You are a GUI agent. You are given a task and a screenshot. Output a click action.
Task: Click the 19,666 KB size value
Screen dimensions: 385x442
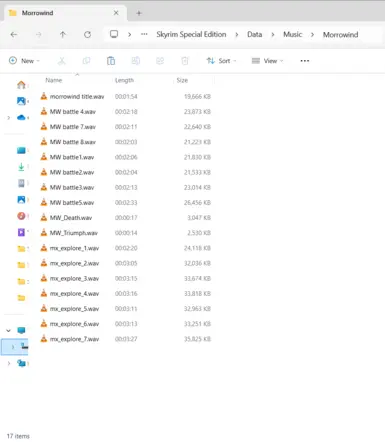point(197,97)
